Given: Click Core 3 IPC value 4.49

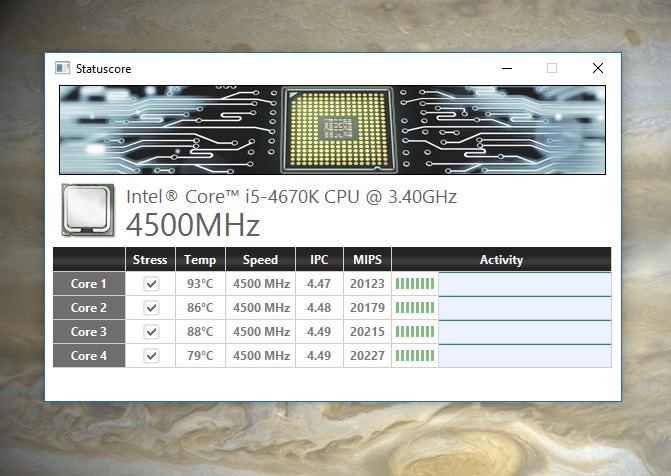Looking at the screenshot, I should 319,332.
